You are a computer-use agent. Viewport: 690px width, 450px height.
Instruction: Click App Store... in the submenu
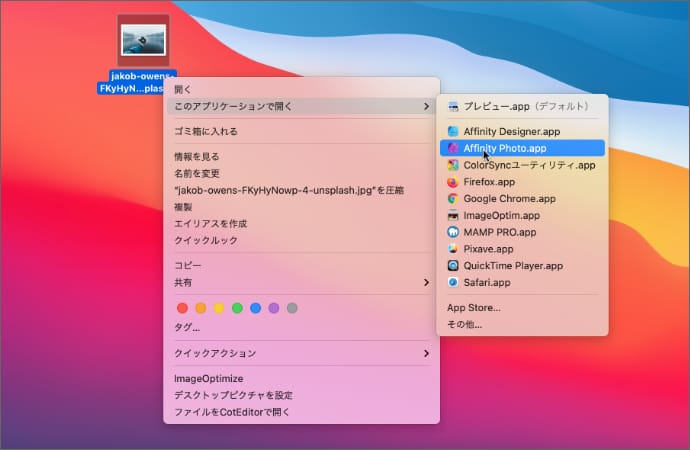pyautogui.click(x=474, y=308)
